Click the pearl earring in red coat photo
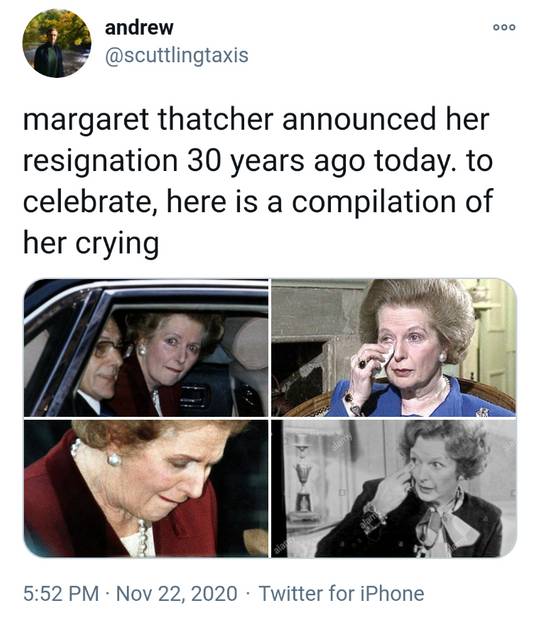Viewport: 540px width, 619px height. tap(114, 459)
